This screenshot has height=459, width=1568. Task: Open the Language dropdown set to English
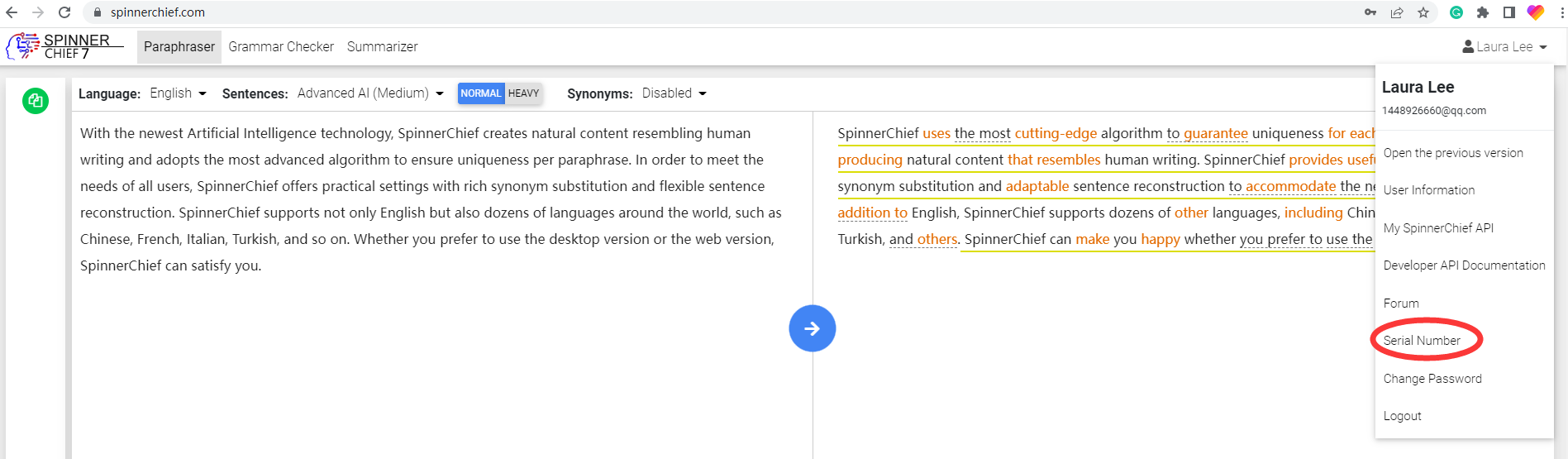pos(178,93)
